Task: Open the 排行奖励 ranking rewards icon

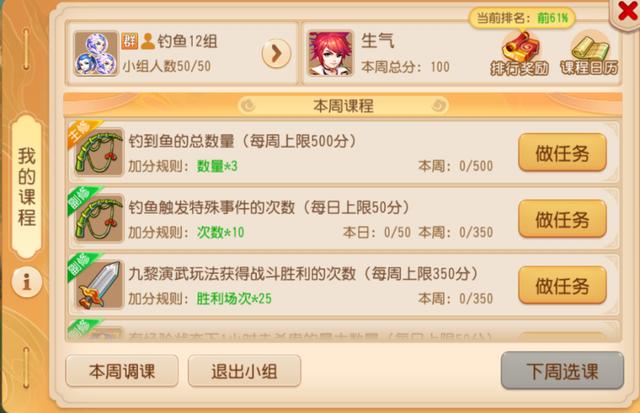Action: 520,54
